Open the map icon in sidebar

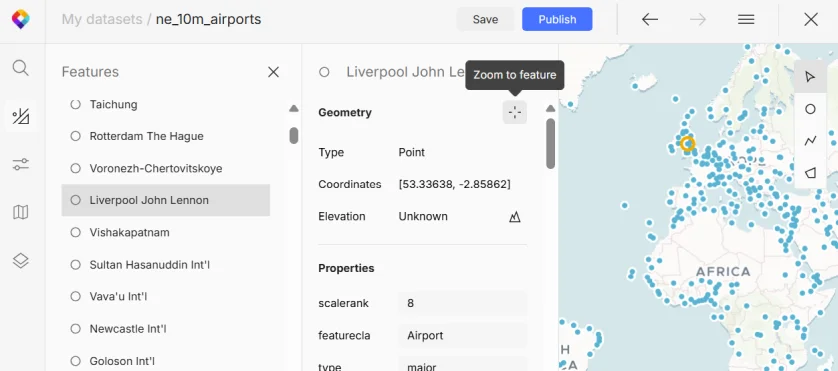pos(20,212)
